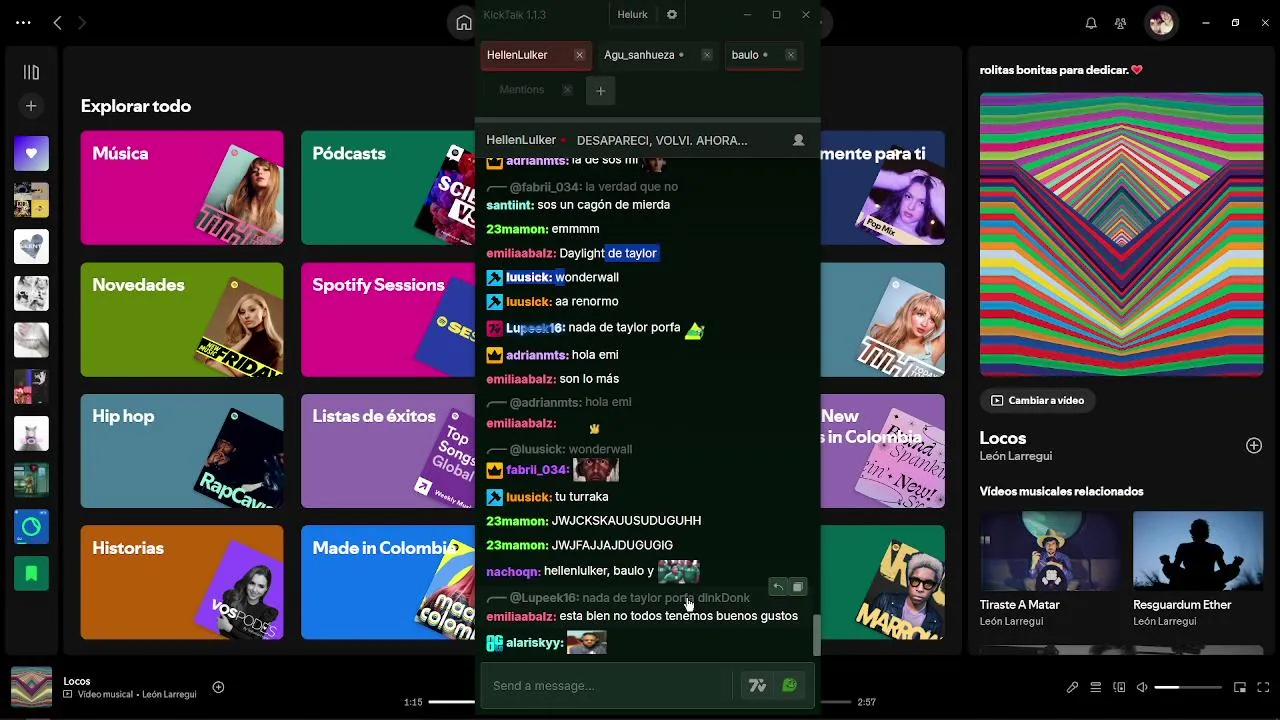
Task: Create a new playlist with plus icon
Action: [31, 106]
